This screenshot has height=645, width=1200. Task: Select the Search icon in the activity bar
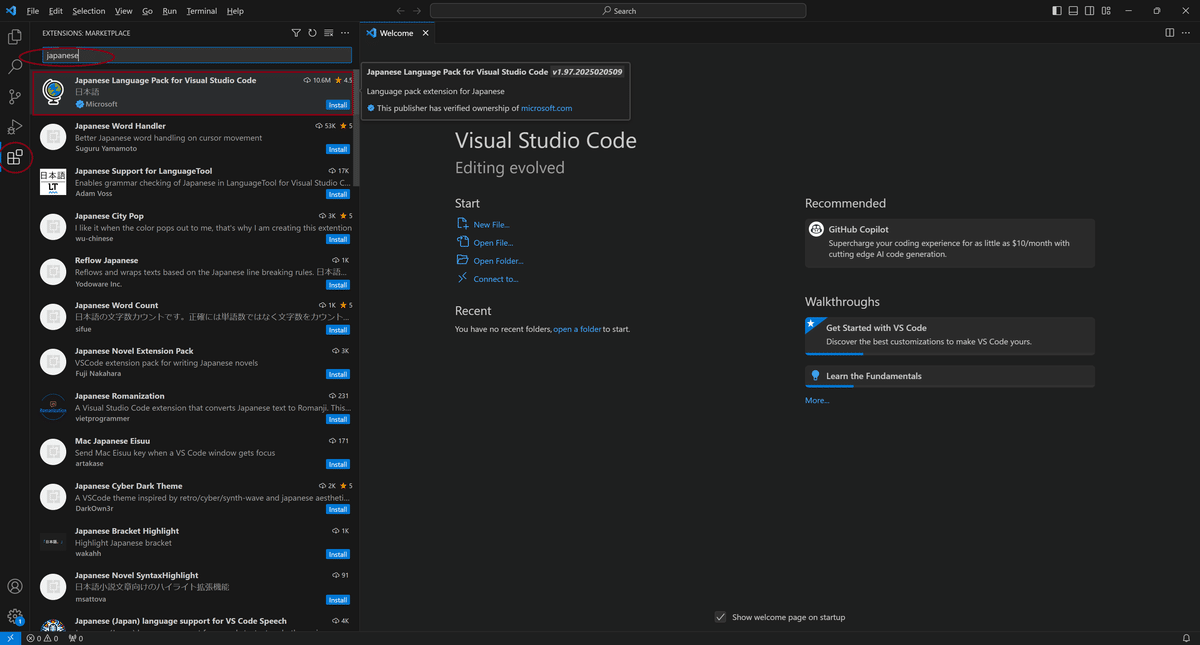coord(15,66)
